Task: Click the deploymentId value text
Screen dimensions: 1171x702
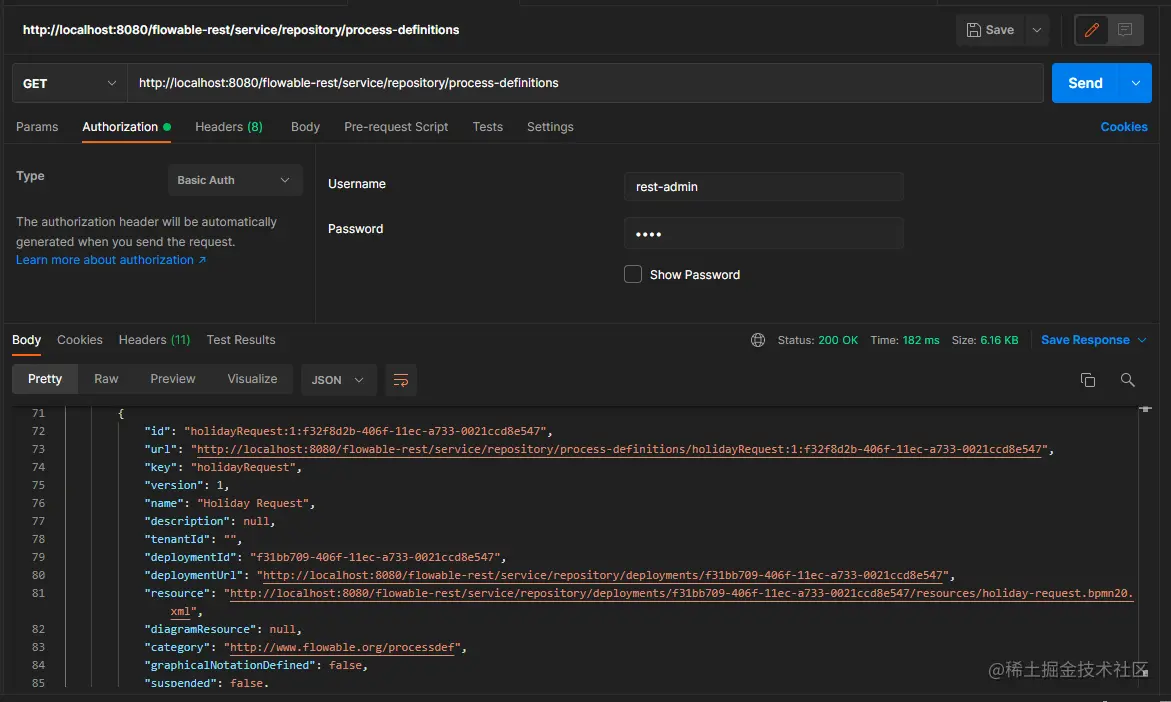Action: click(375, 557)
